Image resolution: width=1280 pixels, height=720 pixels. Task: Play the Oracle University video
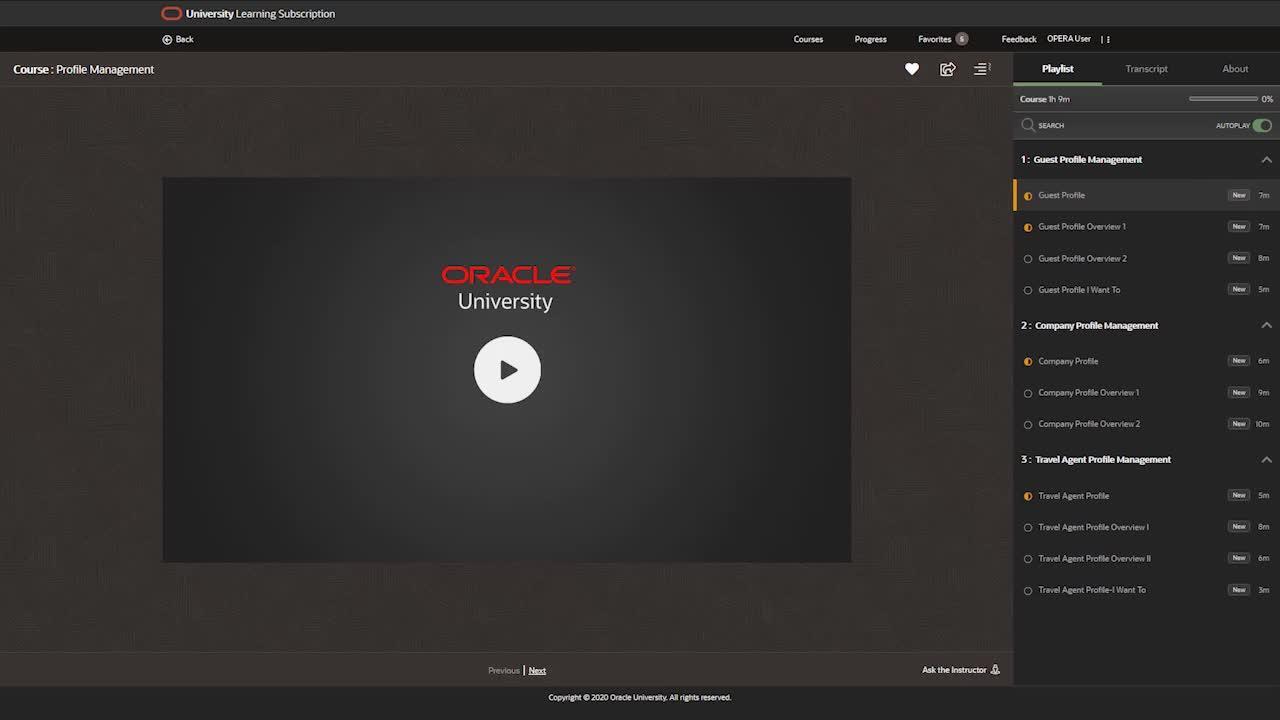(507, 370)
